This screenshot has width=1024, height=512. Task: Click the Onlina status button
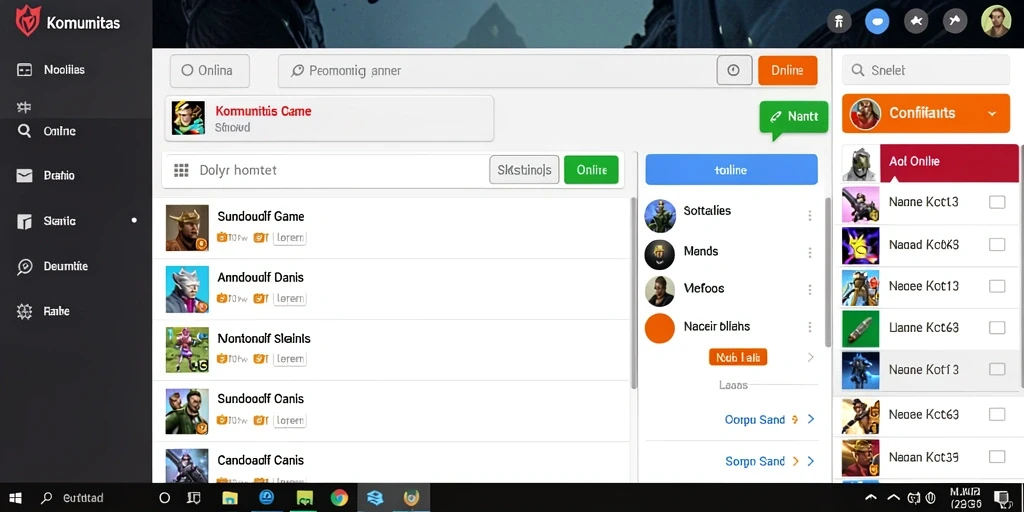pos(210,71)
